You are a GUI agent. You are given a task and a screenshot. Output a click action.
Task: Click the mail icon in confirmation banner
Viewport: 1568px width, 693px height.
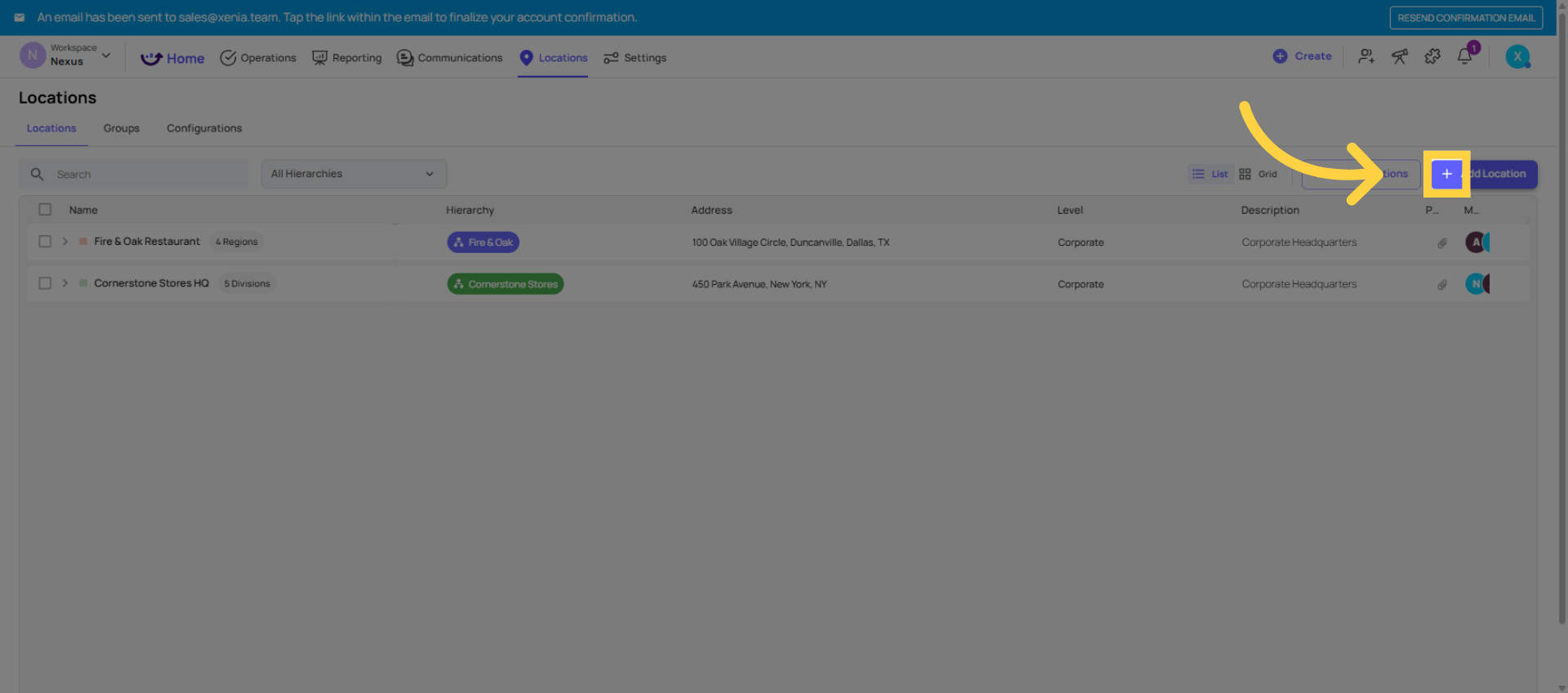[x=20, y=17]
